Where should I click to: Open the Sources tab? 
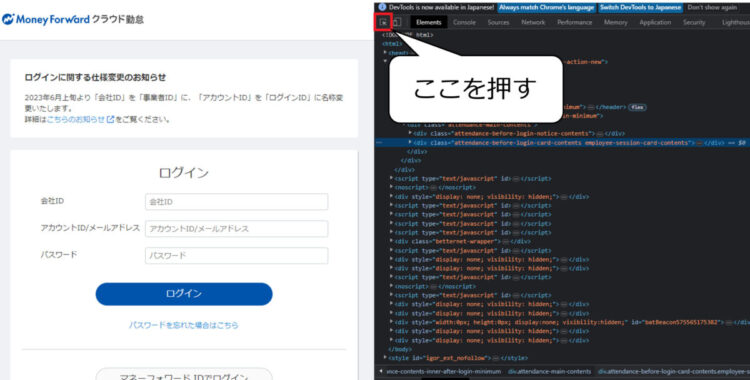tap(498, 22)
